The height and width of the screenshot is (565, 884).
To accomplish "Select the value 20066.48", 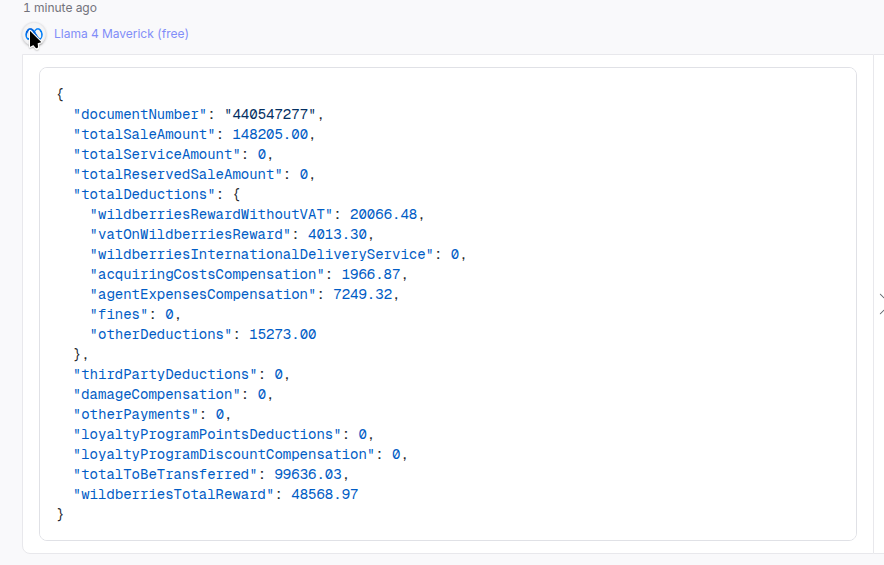I will (383, 215).
